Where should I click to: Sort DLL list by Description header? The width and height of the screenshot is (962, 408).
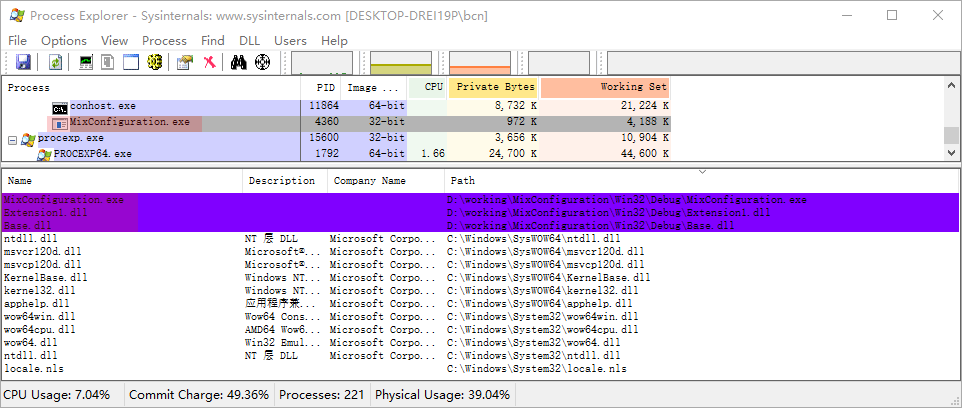click(286, 181)
